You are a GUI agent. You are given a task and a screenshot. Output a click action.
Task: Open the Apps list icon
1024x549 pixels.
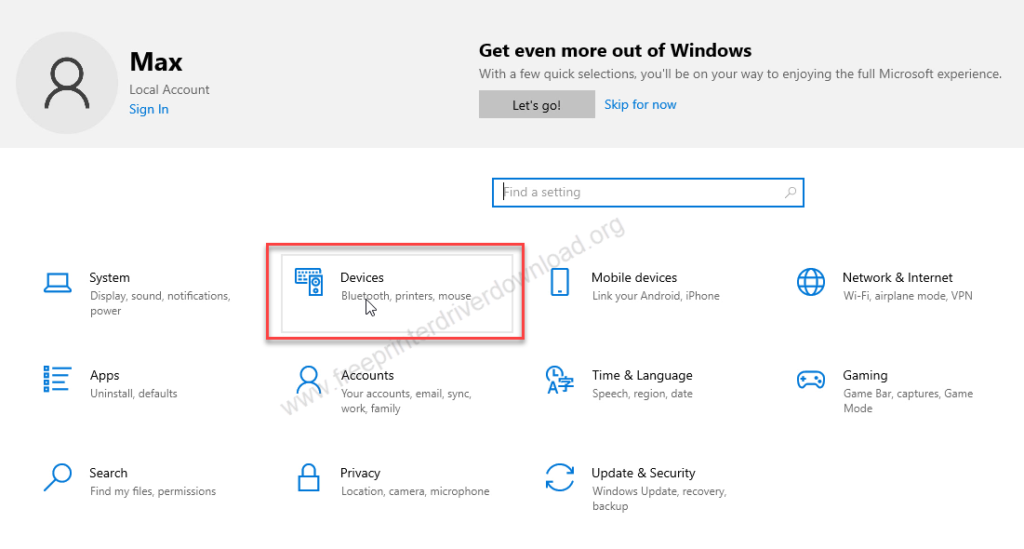point(57,379)
